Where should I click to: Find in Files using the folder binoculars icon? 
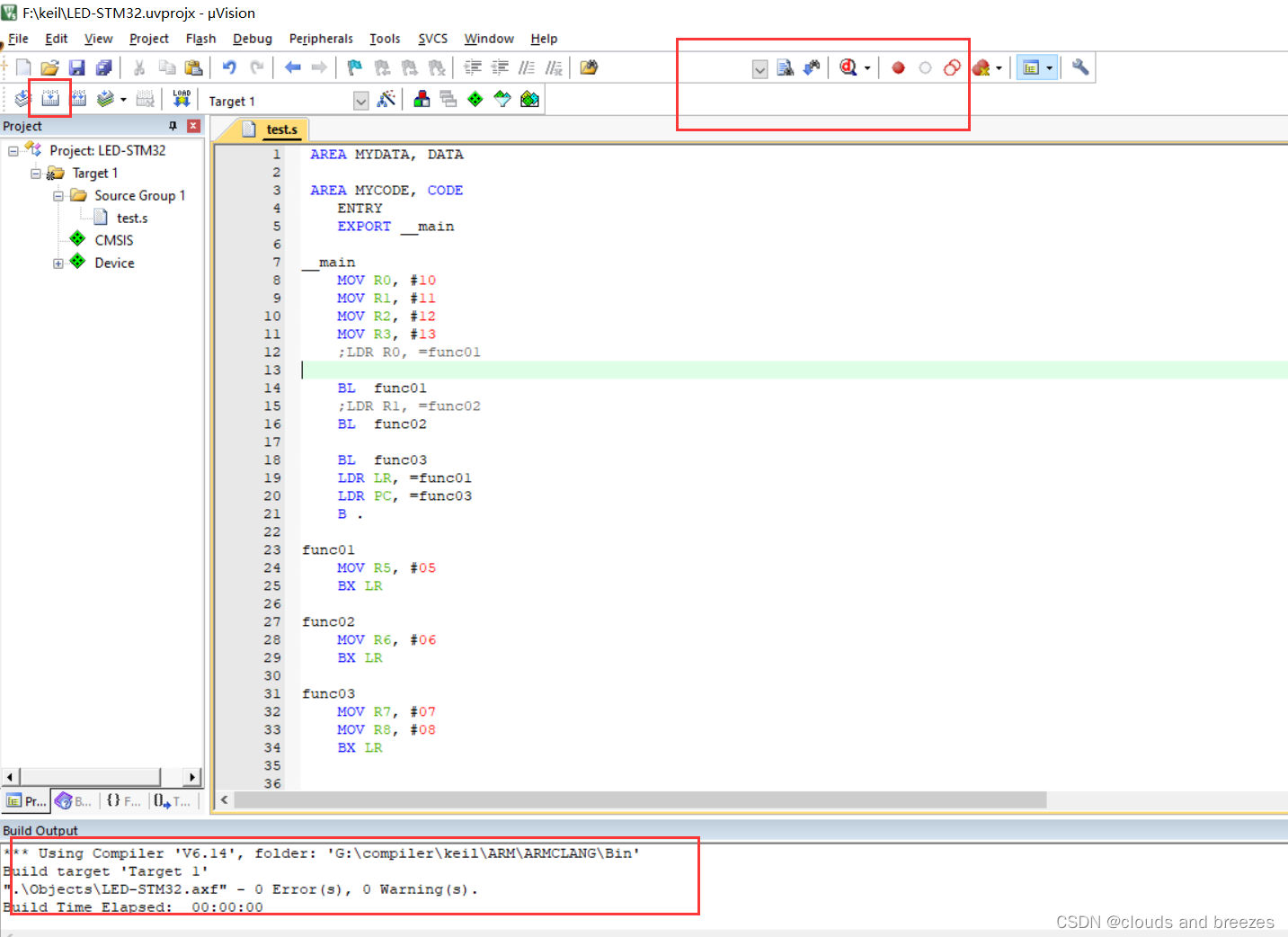pyautogui.click(x=590, y=67)
